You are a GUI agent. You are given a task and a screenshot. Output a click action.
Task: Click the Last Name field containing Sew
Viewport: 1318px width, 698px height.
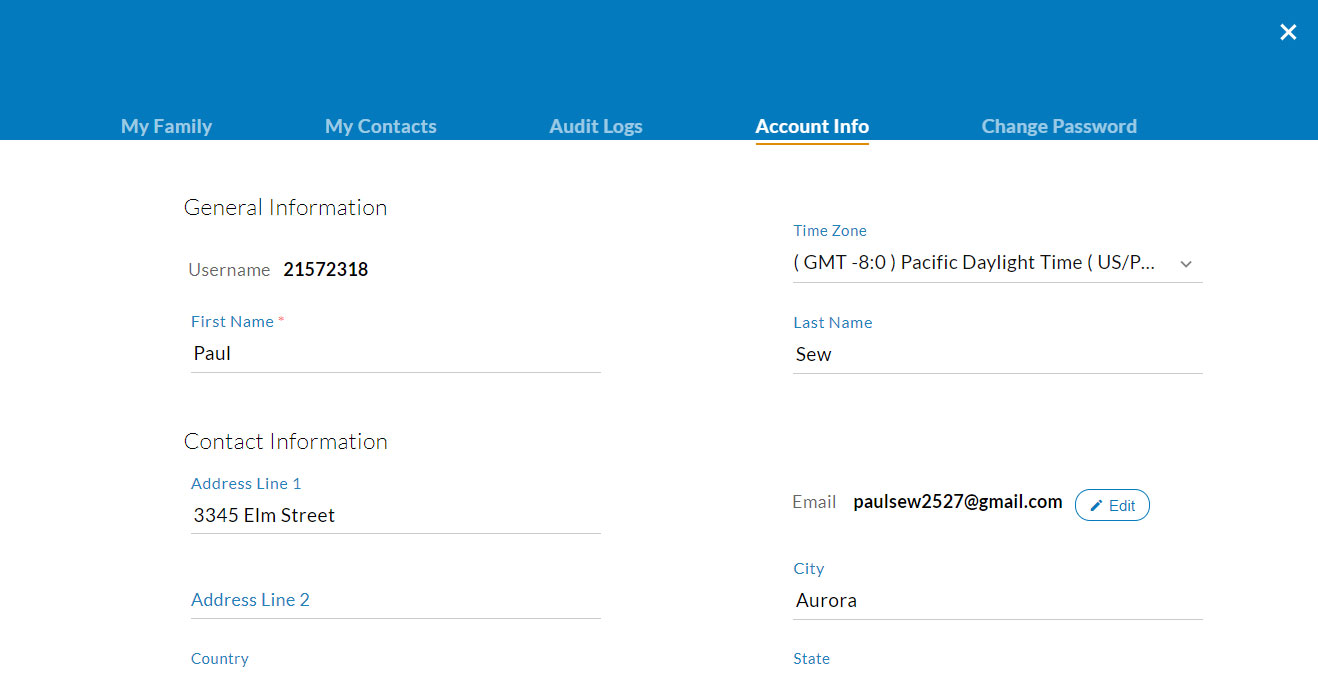tap(997, 354)
